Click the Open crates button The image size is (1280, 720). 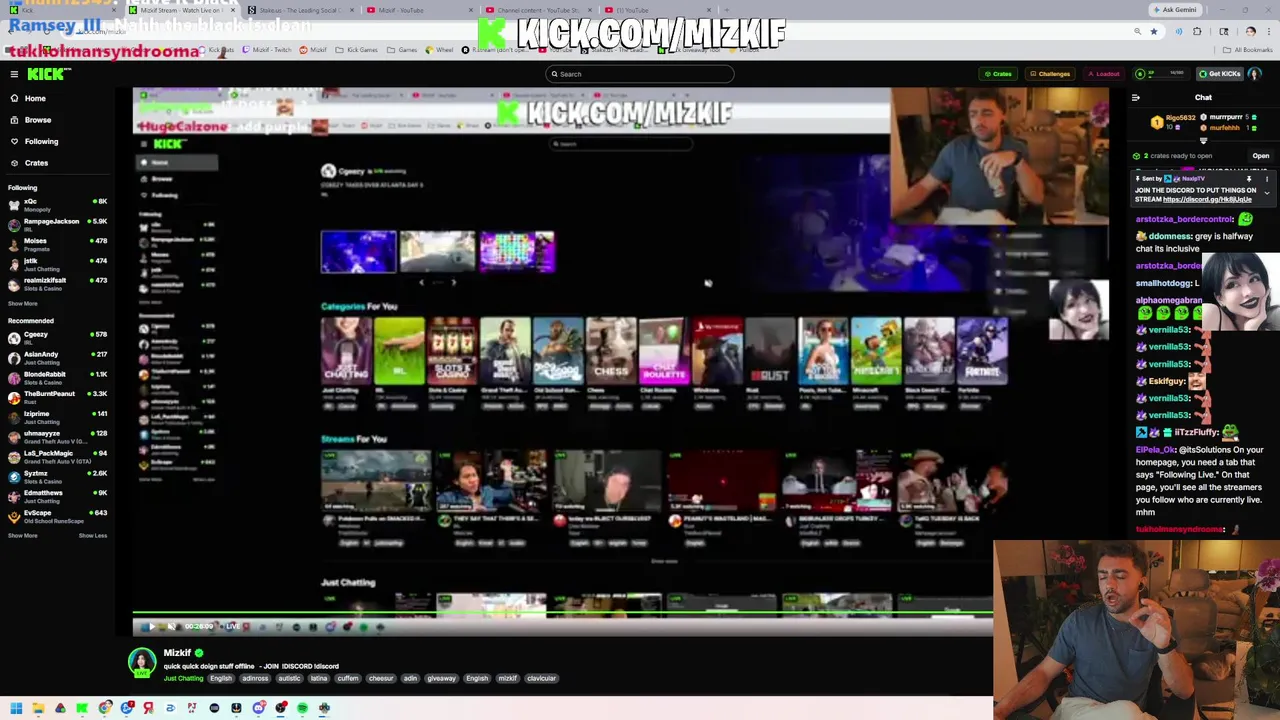(x=1260, y=156)
